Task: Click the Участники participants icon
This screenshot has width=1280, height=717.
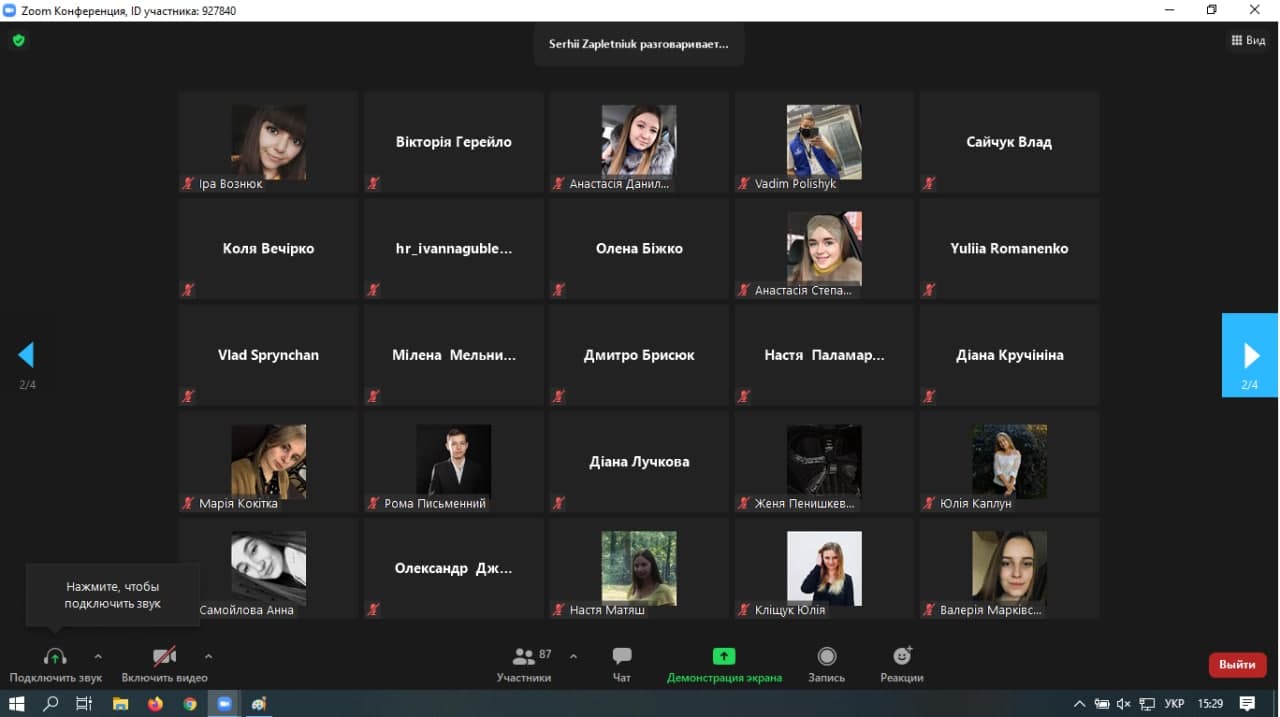Action: point(524,657)
